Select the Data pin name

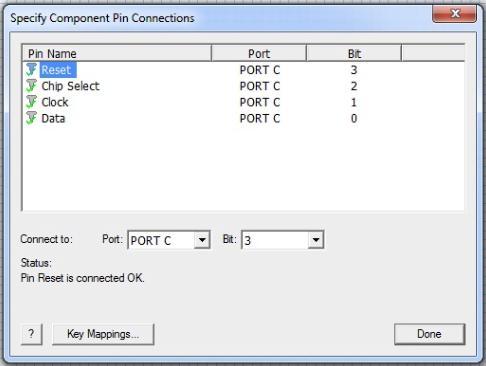coord(53,118)
